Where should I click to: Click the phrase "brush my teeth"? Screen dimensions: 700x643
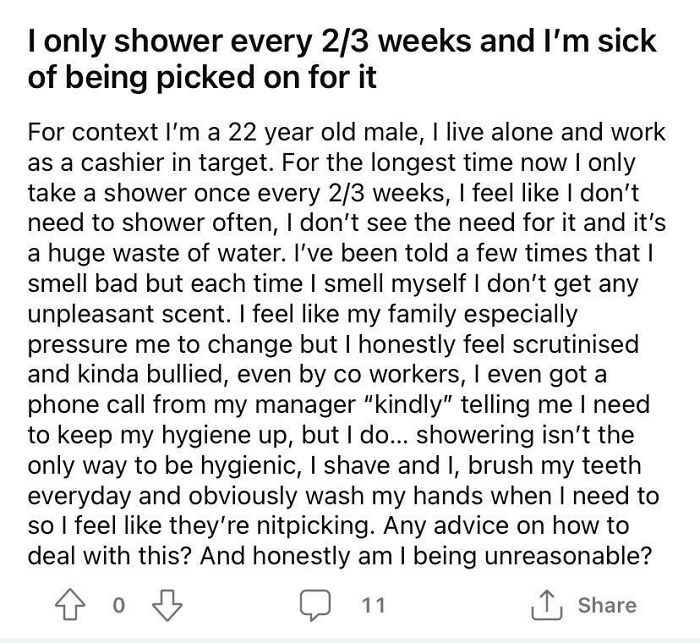click(x=554, y=465)
